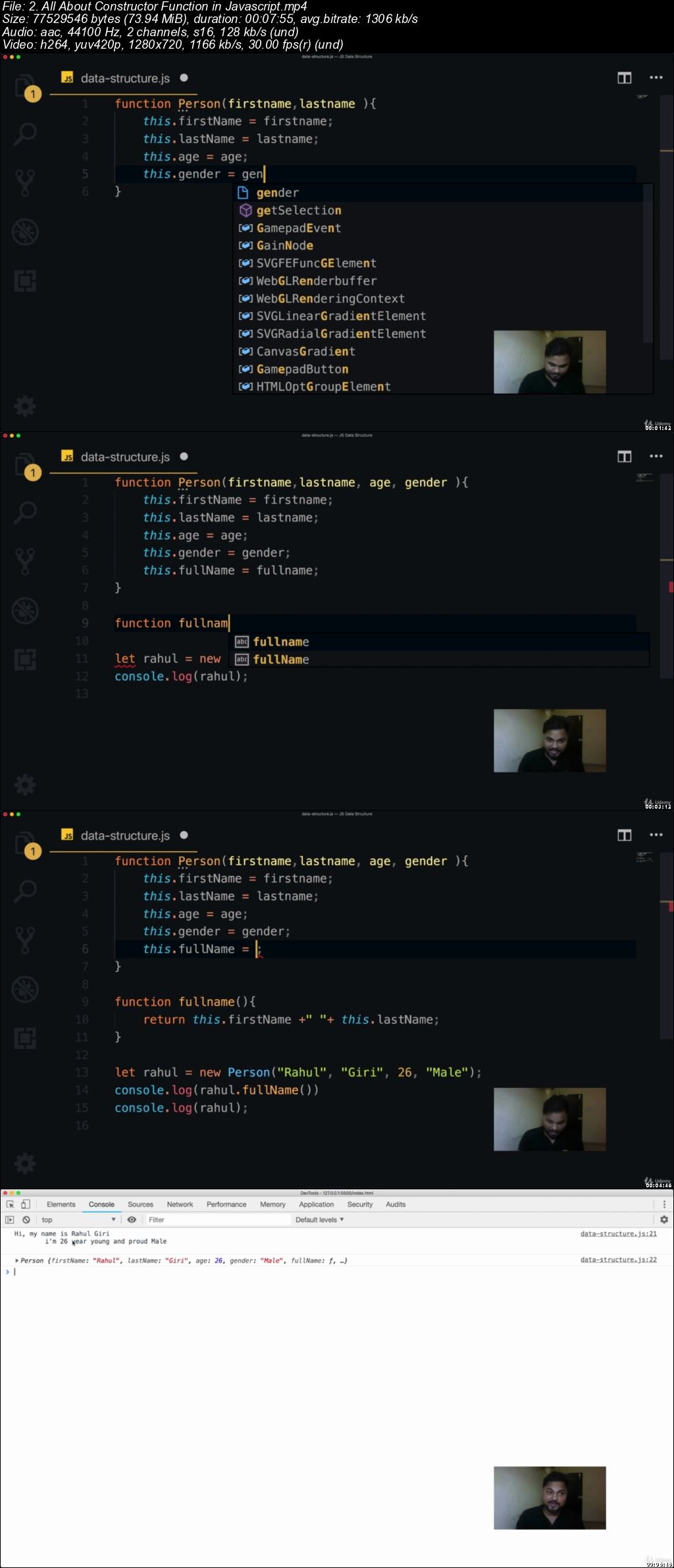Focus the console Filter input field

pos(217,1220)
